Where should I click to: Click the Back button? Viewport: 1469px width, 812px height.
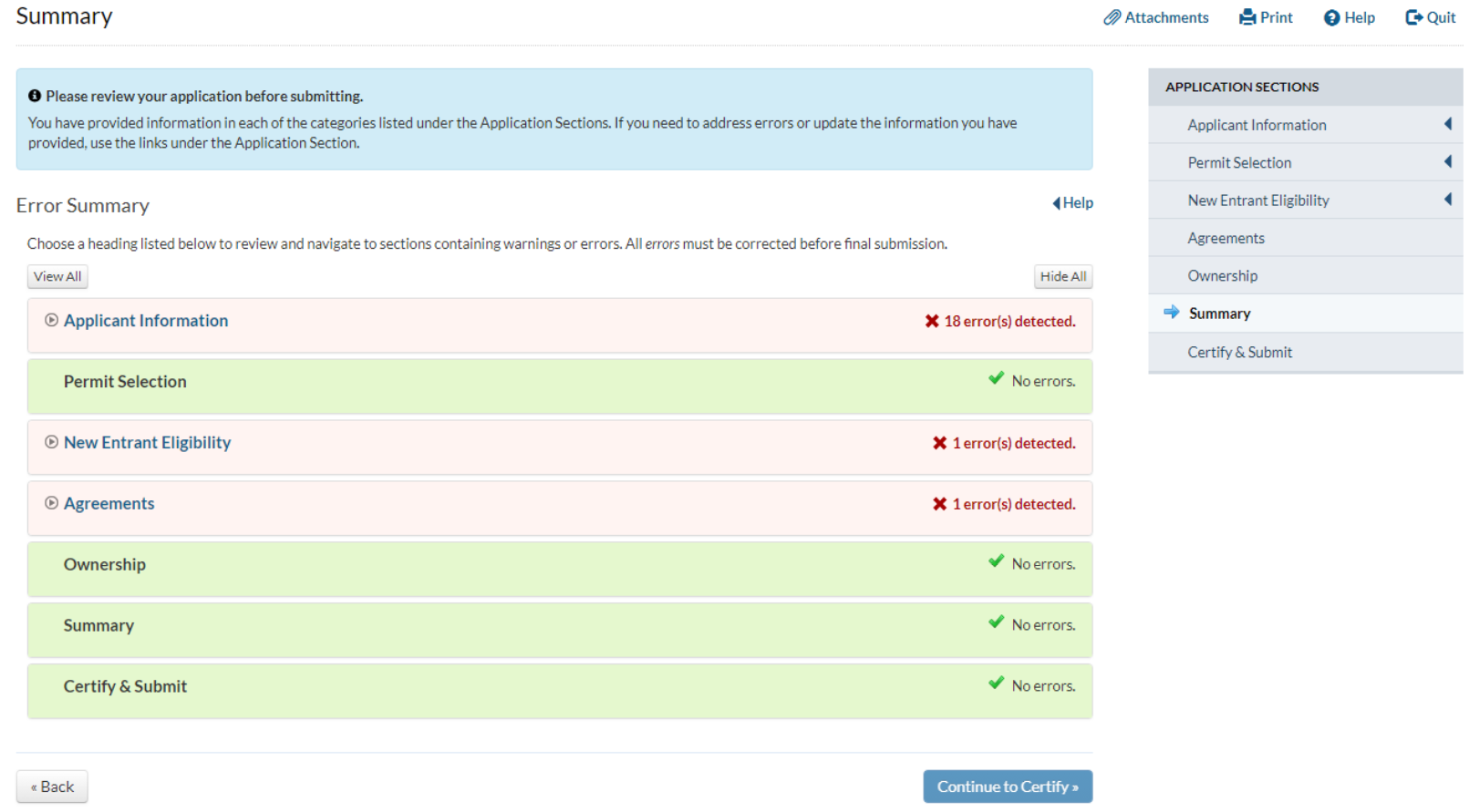click(52, 787)
